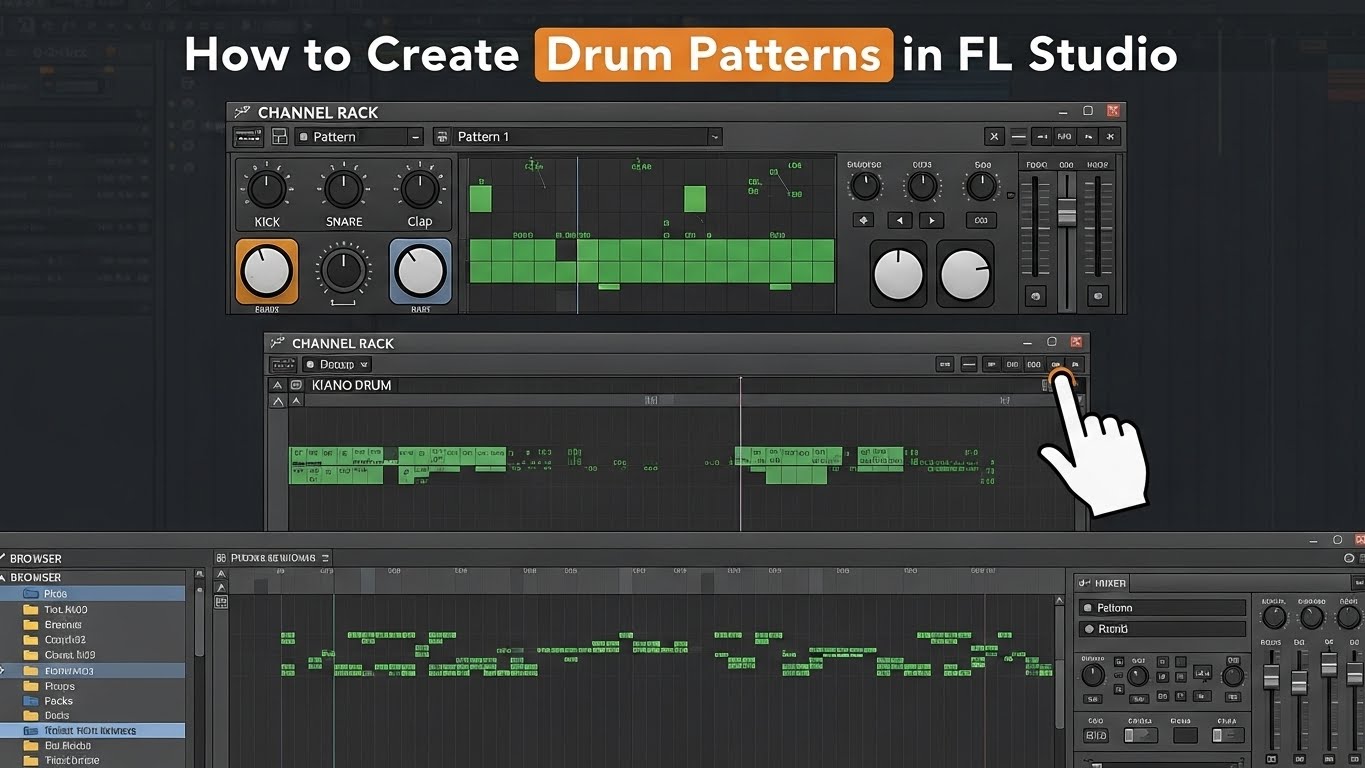Click the right arrow button under the knobs
The image size is (1365, 768).
(932, 220)
